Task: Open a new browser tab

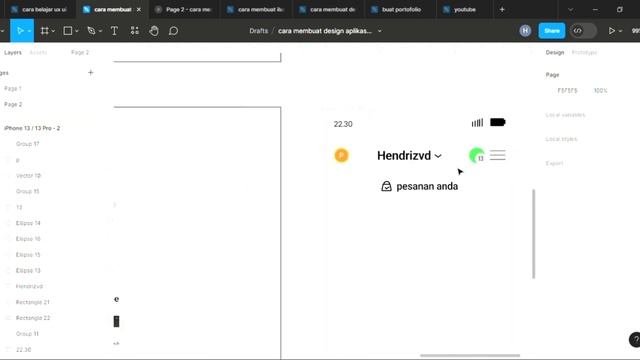Action: (x=502, y=9)
